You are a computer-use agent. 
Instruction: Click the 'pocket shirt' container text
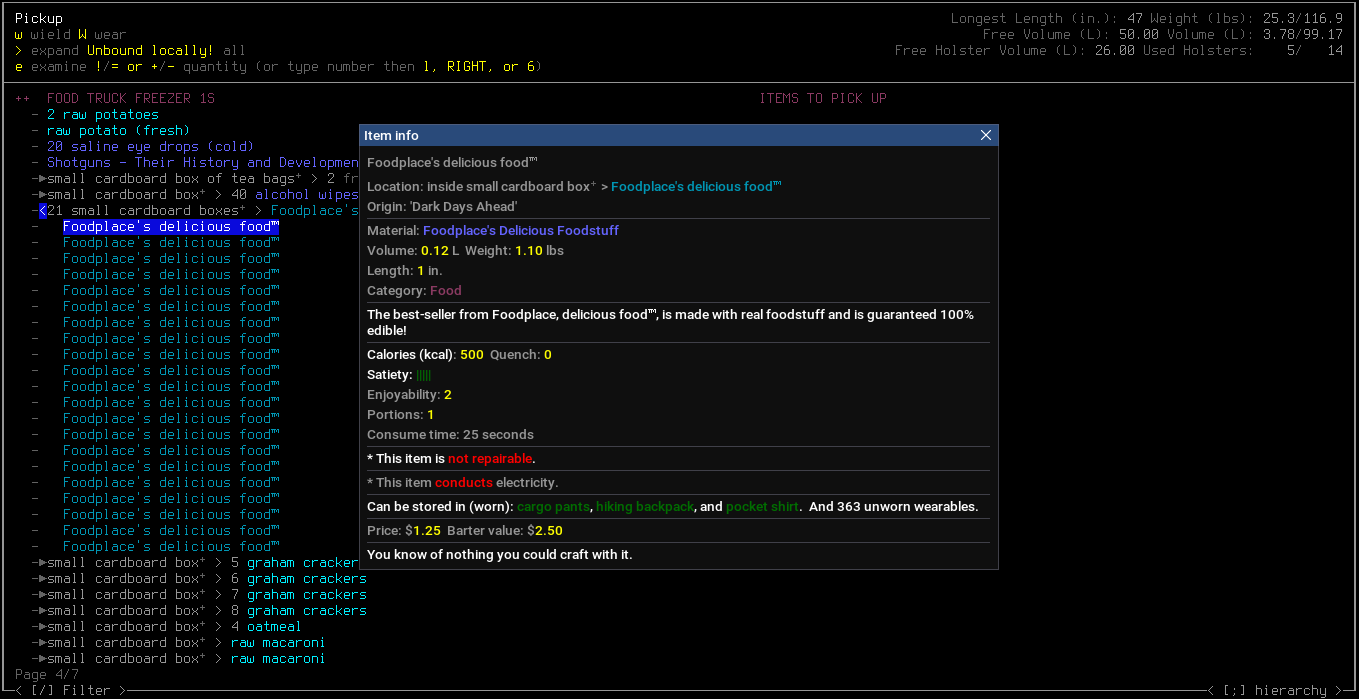coord(762,507)
